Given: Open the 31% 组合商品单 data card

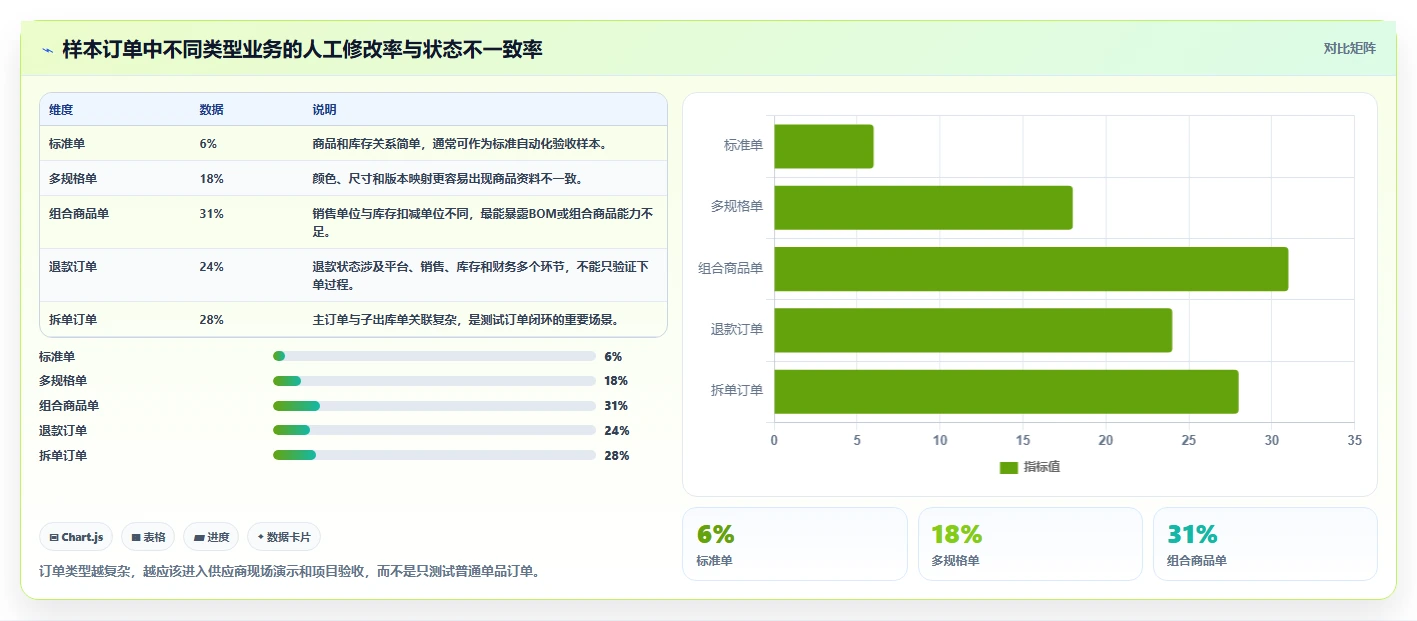Looking at the screenshot, I should [x=1265, y=544].
